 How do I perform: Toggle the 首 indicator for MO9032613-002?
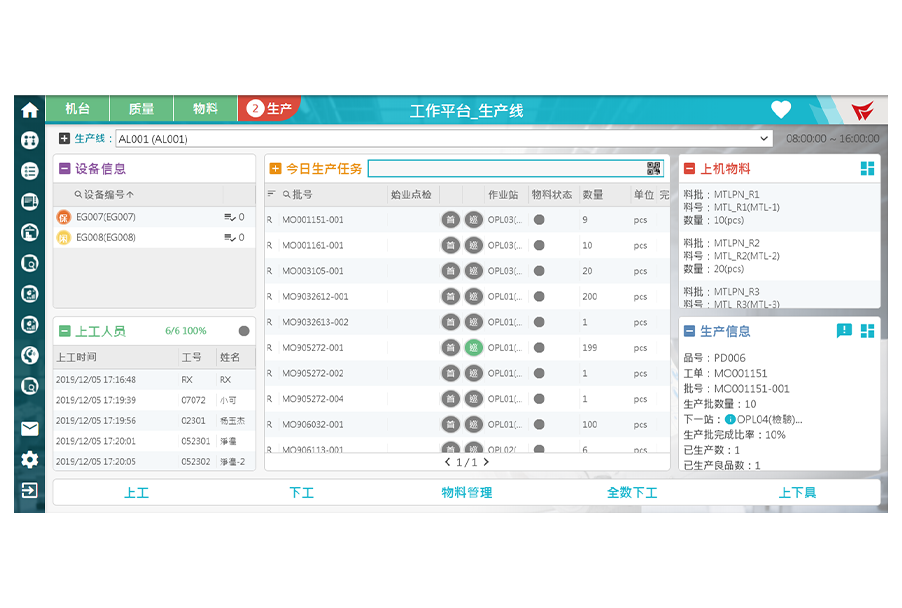pyautogui.click(x=450, y=322)
